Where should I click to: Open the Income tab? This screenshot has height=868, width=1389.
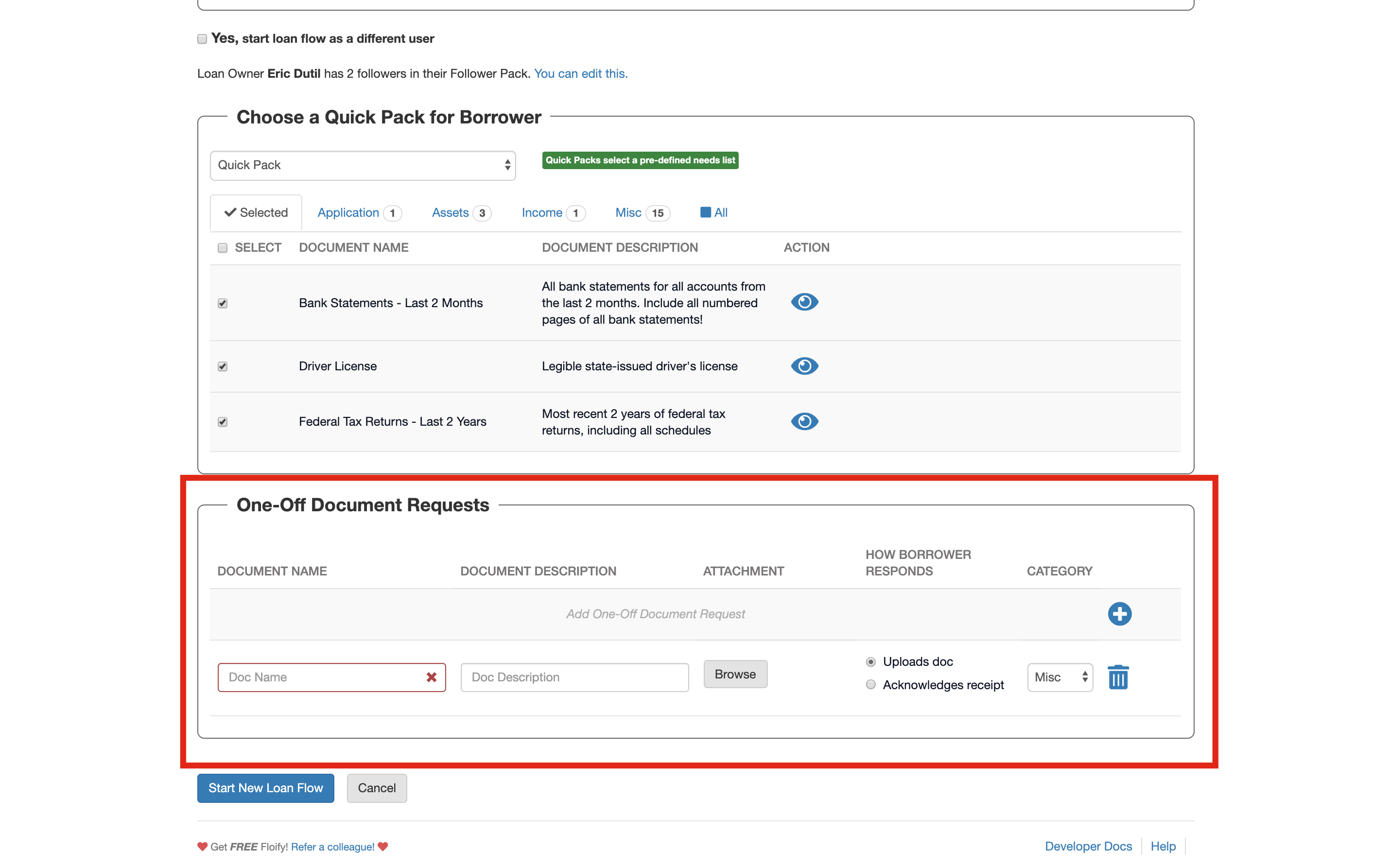coord(542,213)
